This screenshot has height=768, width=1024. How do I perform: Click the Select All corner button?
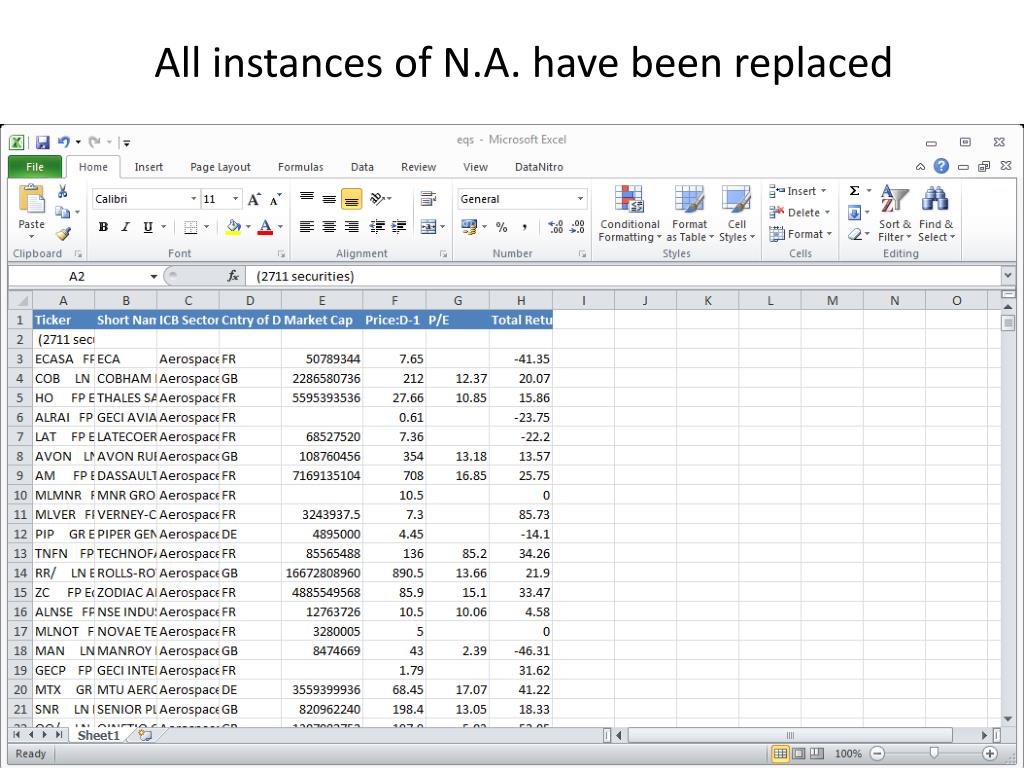click(x=21, y=300)
